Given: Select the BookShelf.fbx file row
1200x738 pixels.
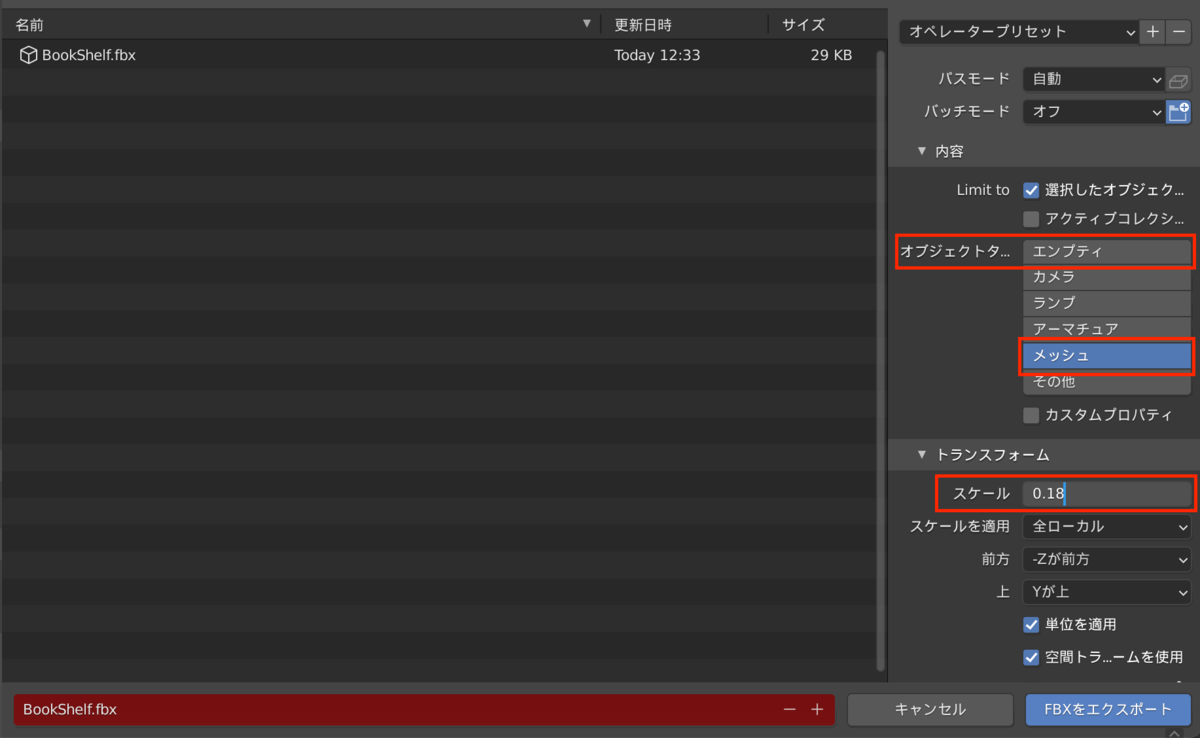Looking at the screenshot, I should click(438, 56).
